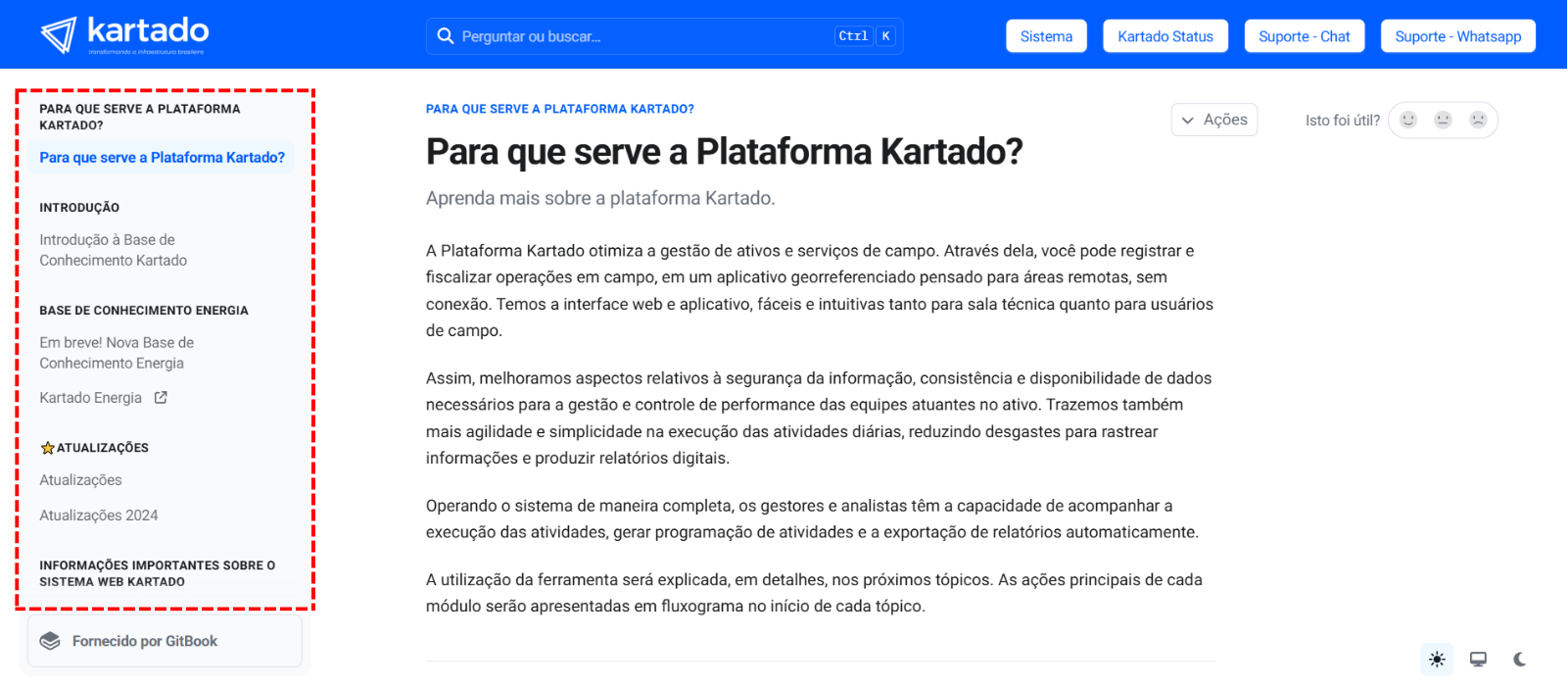Image resolution: width=1568 pixels, height=688 pixels.
Task: Rate the page with the sad face
Action: 1478,120
